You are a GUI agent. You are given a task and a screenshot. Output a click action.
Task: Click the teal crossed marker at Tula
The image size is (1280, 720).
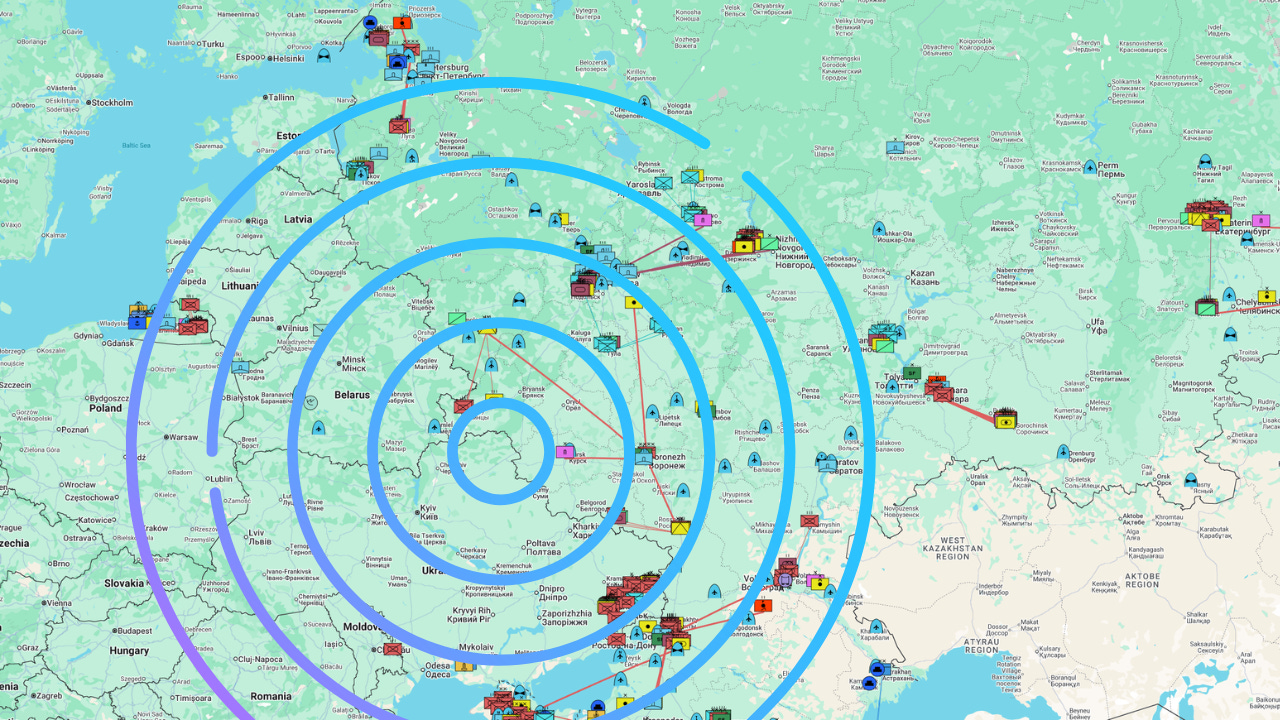tap(607, 345)
